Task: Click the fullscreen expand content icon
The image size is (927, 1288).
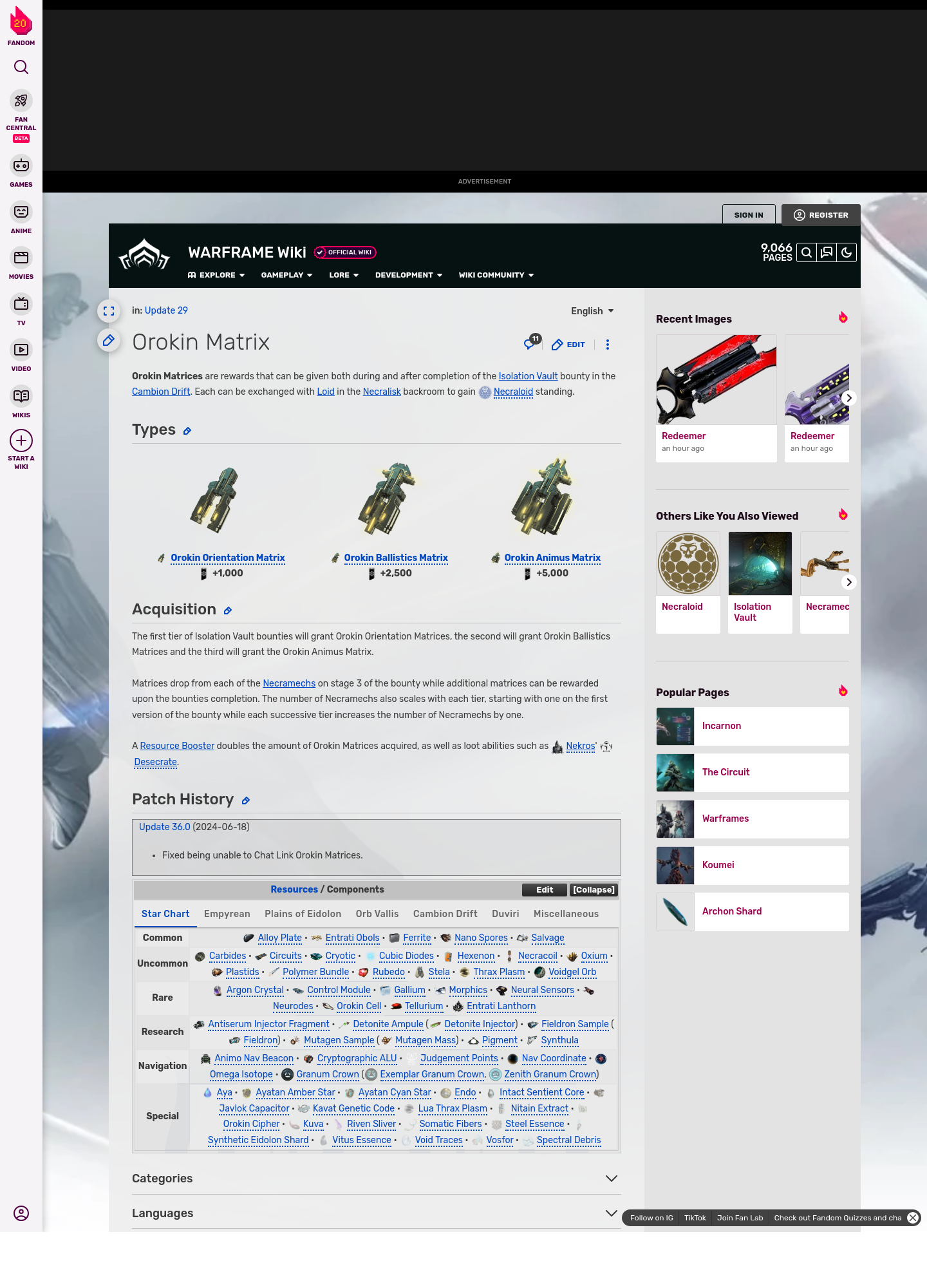Action: [x=109, y=311]
